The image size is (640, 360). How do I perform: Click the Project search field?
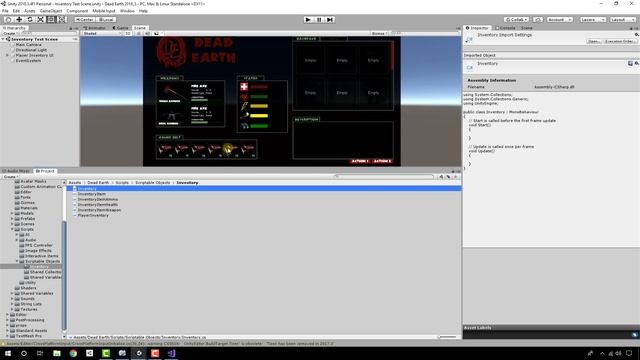tap(384, 177)
